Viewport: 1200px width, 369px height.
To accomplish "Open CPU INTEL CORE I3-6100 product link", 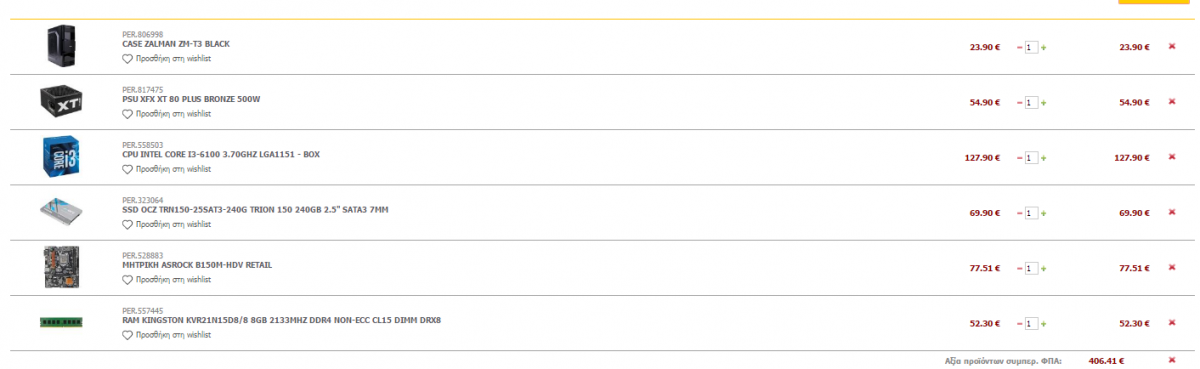I will point(221,154).
